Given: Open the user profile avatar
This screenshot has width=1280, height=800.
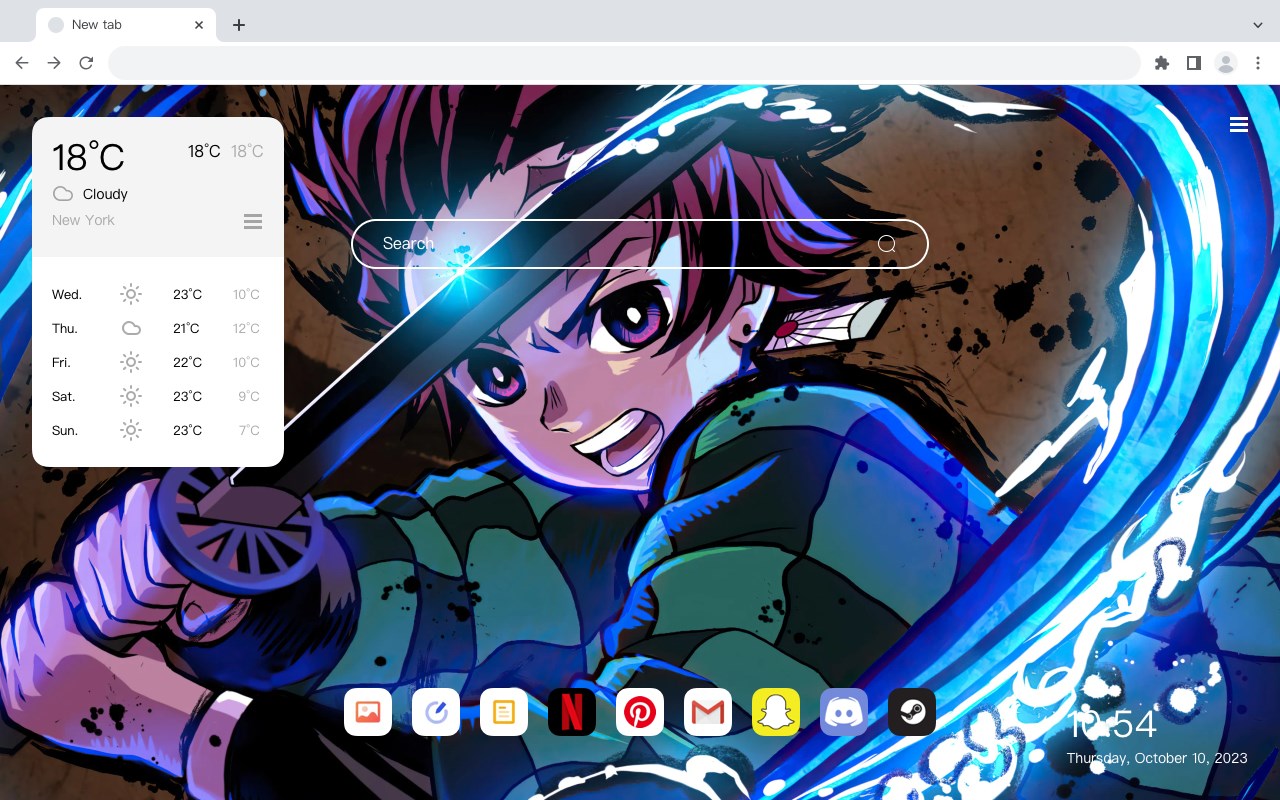Looking at the screenshot, I should (1226, 63).
